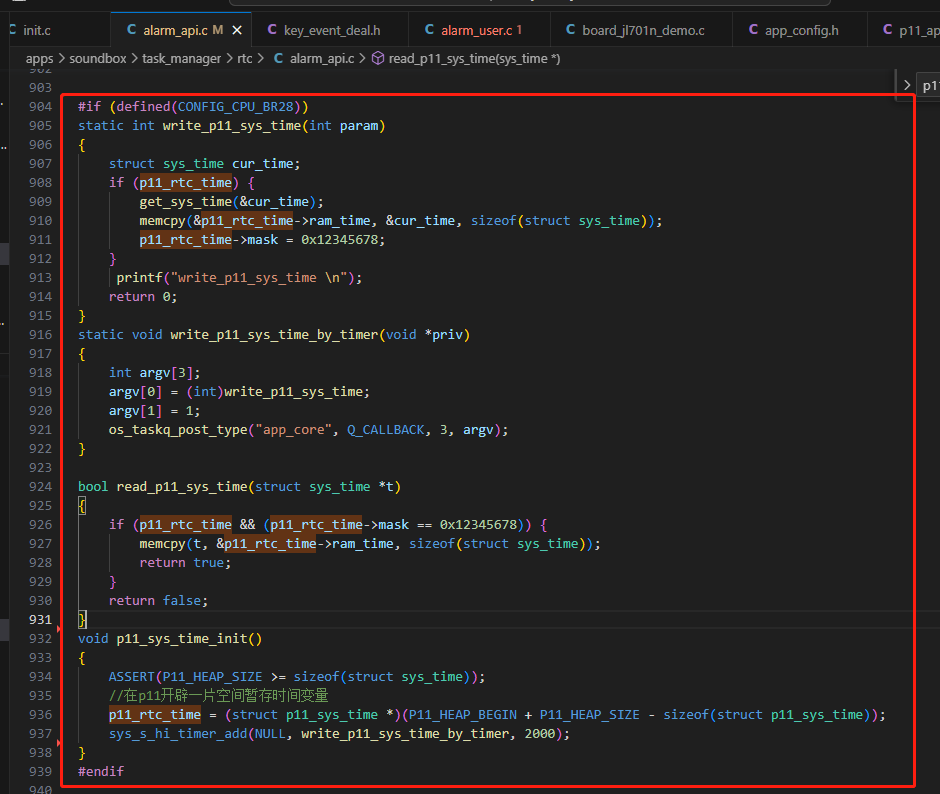The width and height of the screenshot is (940, 794).
Task: Click get_sys_time call on line 909
Action: point(186,202)
